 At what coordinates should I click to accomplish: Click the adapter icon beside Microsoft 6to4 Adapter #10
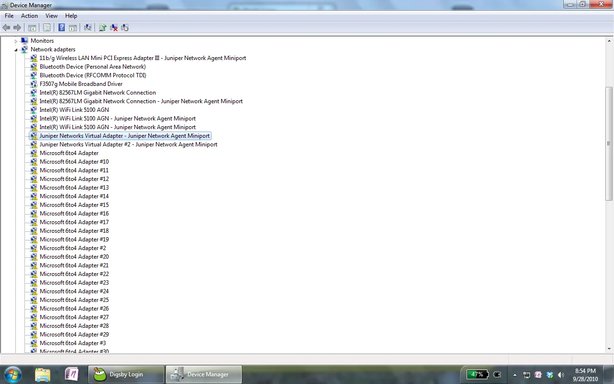point(34,162)
